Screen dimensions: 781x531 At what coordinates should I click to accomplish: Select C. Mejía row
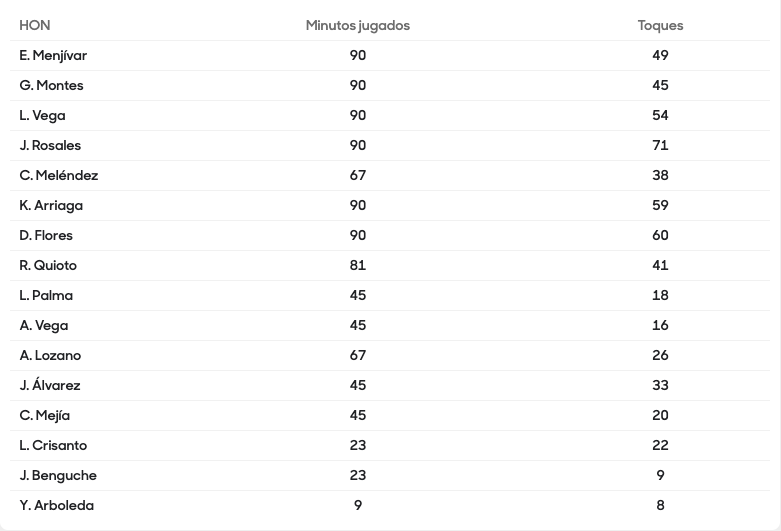point(44,415)
